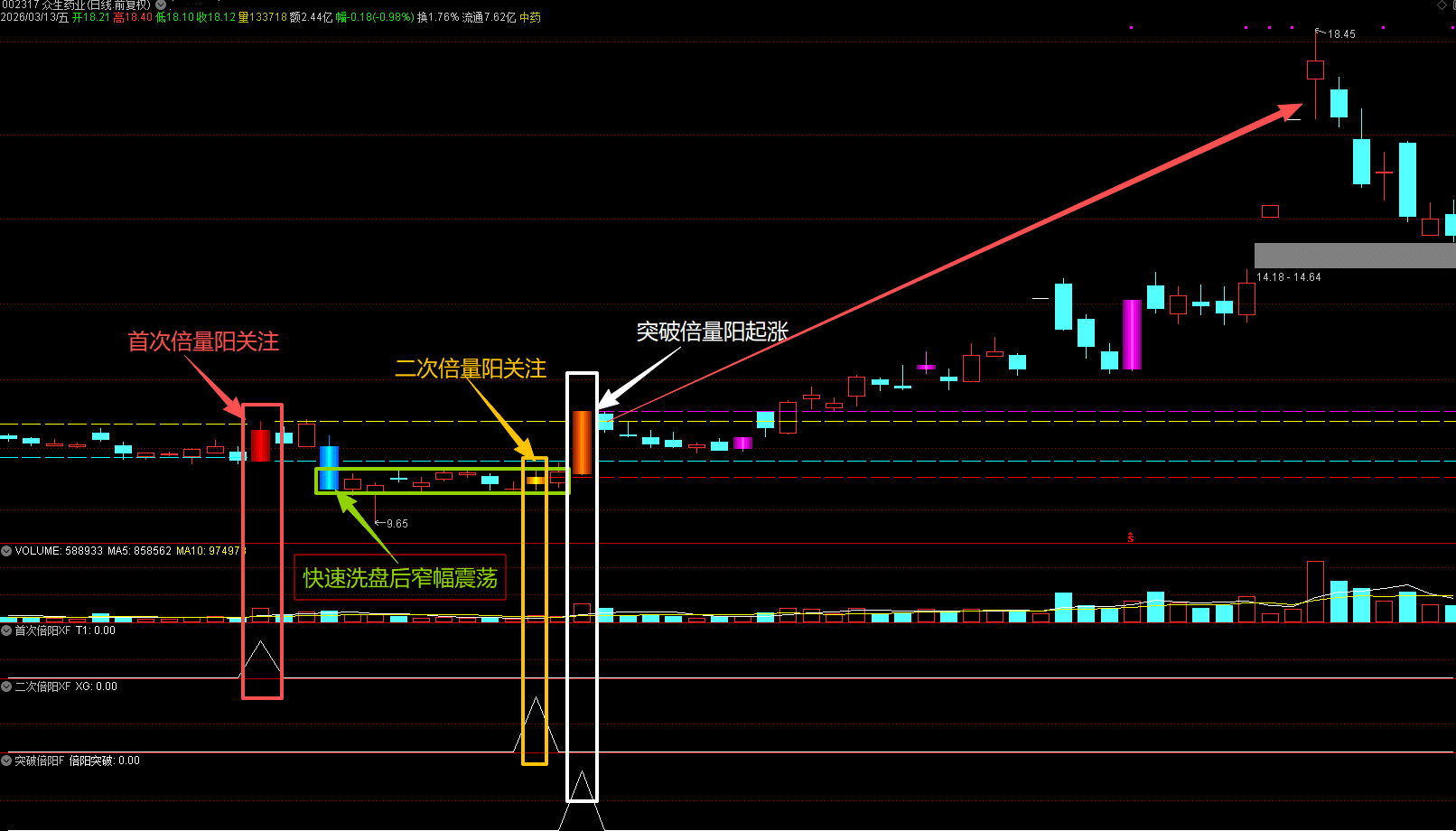Image resolution: width=1456 pixels, height=831 pixels.
Task: Expand the VOLUME indicator dropdown arrow
Action: click(6, 550)
